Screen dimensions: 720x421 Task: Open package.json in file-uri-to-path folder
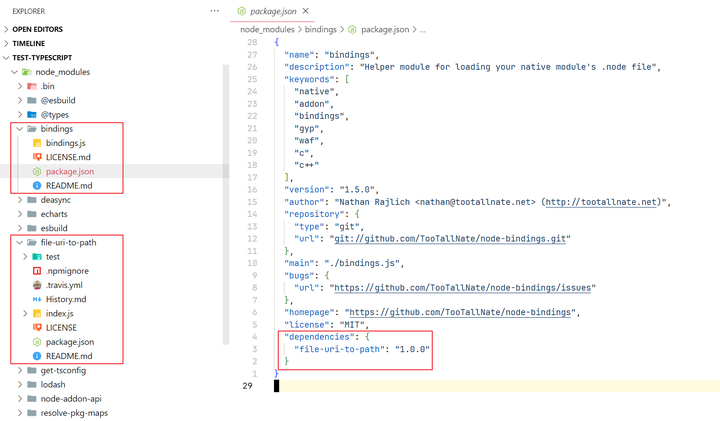(70, 342)
